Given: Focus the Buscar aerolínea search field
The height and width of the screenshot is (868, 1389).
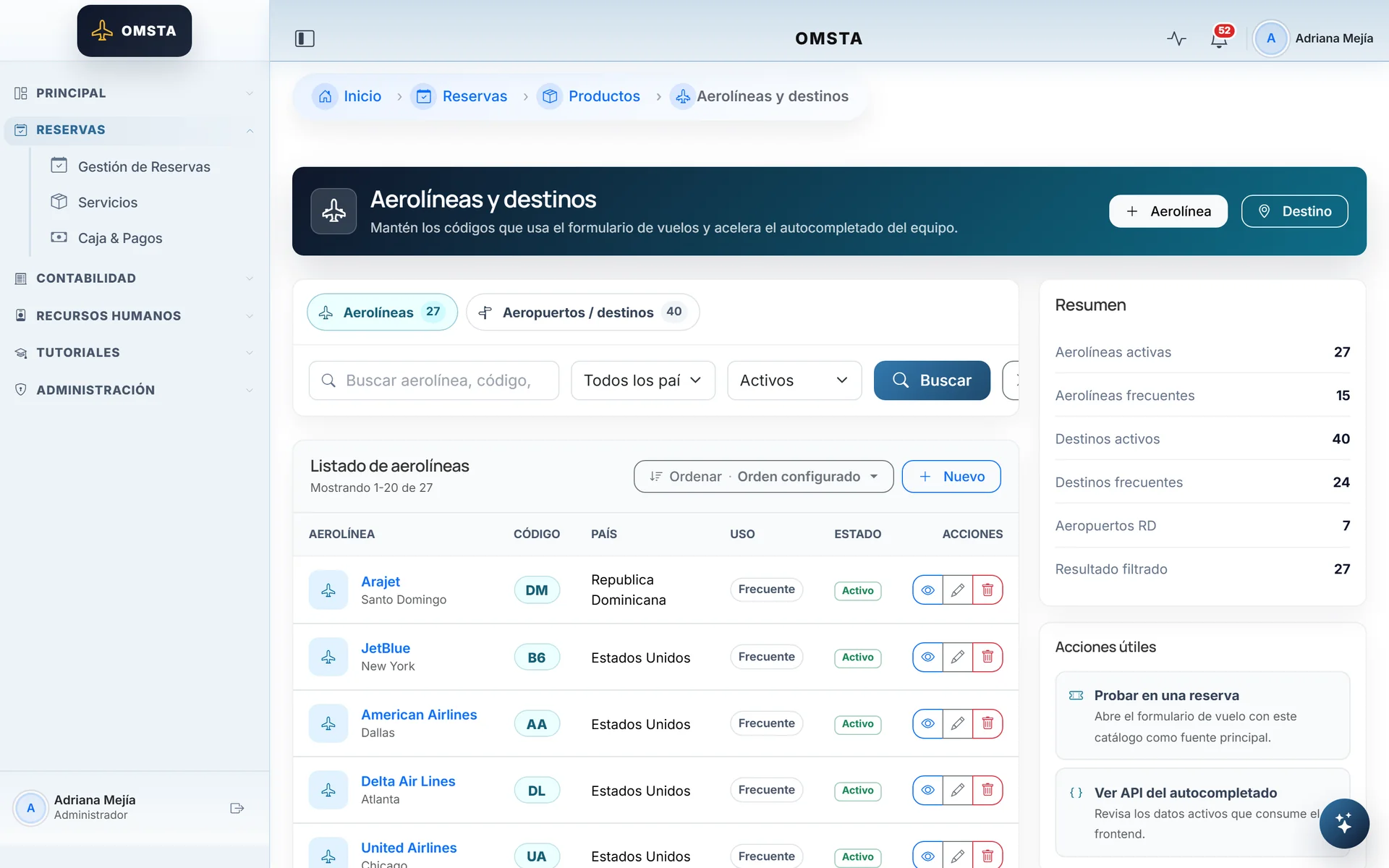Looking at the screenshot, I should coord(434,380).
